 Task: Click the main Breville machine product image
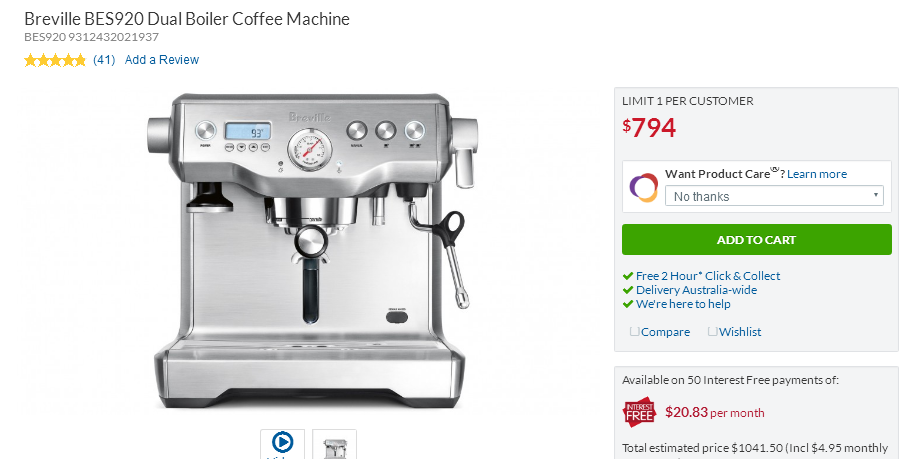312,251
